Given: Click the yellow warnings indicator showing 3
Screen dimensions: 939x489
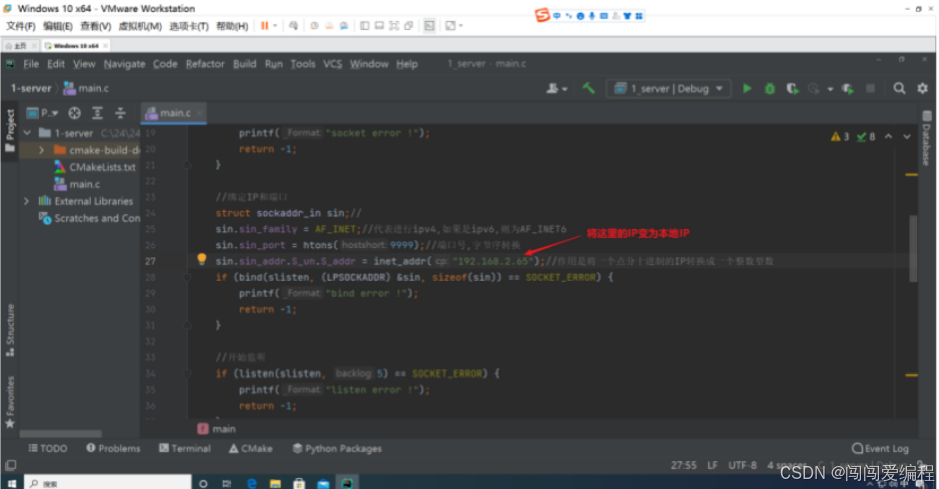Looking at the screenshot, I should 840,136.
